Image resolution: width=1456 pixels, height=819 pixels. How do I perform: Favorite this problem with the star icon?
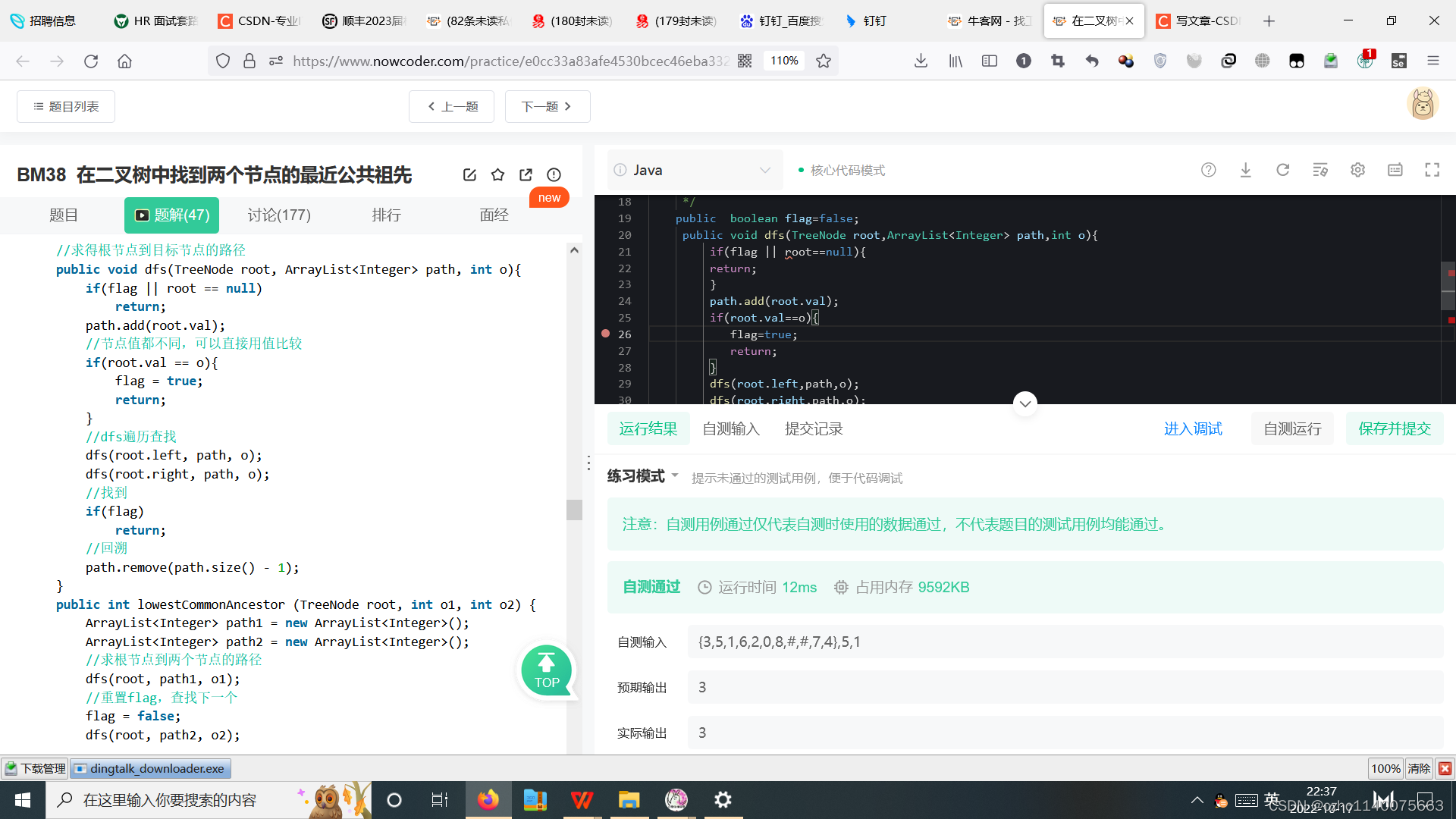click(497, 175)
